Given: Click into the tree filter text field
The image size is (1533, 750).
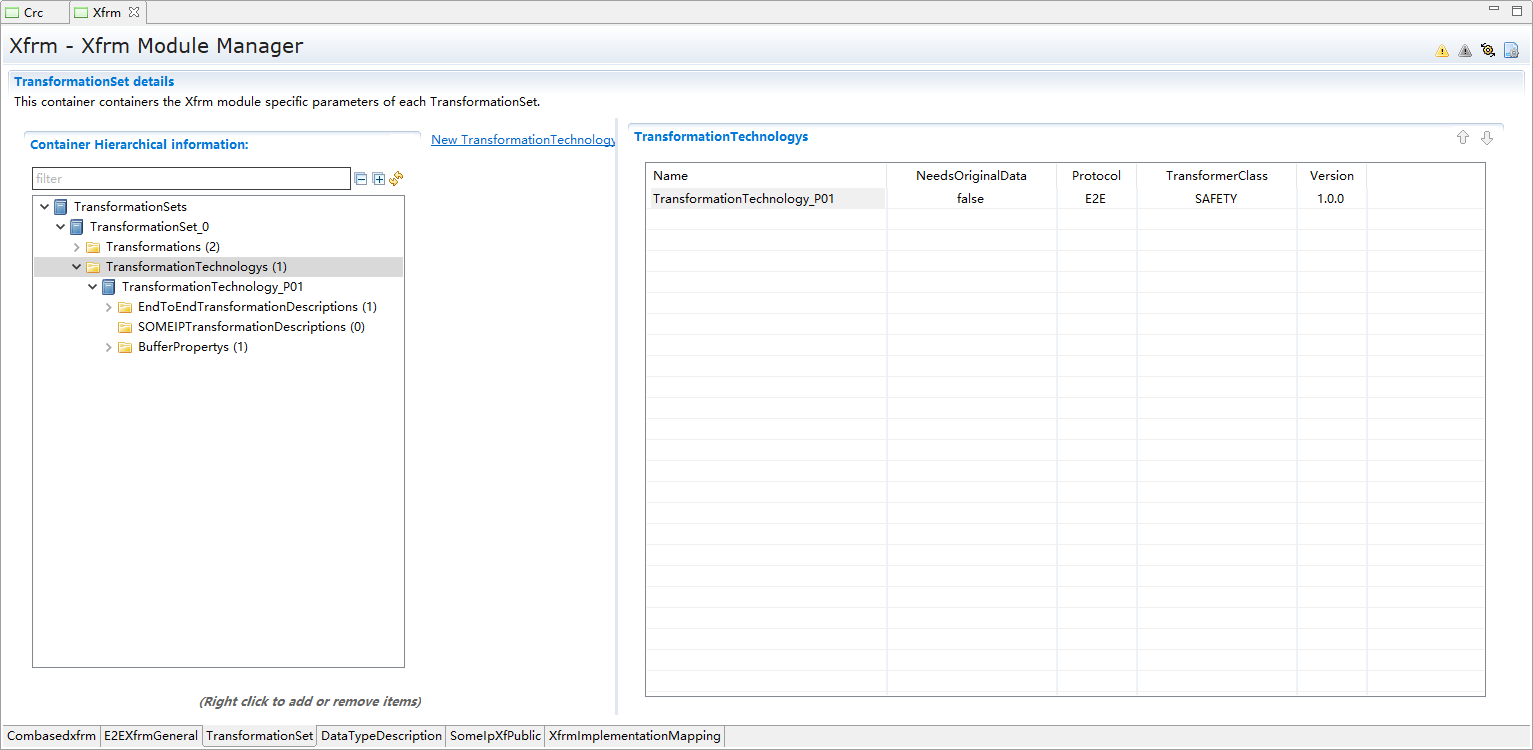Looking at the screenshot, I should 190,179.
